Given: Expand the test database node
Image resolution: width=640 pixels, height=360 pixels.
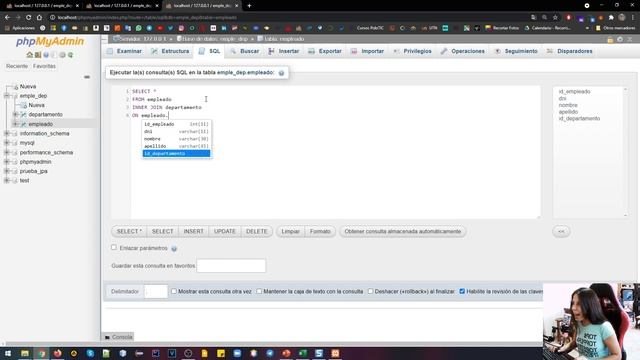Looking at the screenshot, I should click(x=7, y=180).
